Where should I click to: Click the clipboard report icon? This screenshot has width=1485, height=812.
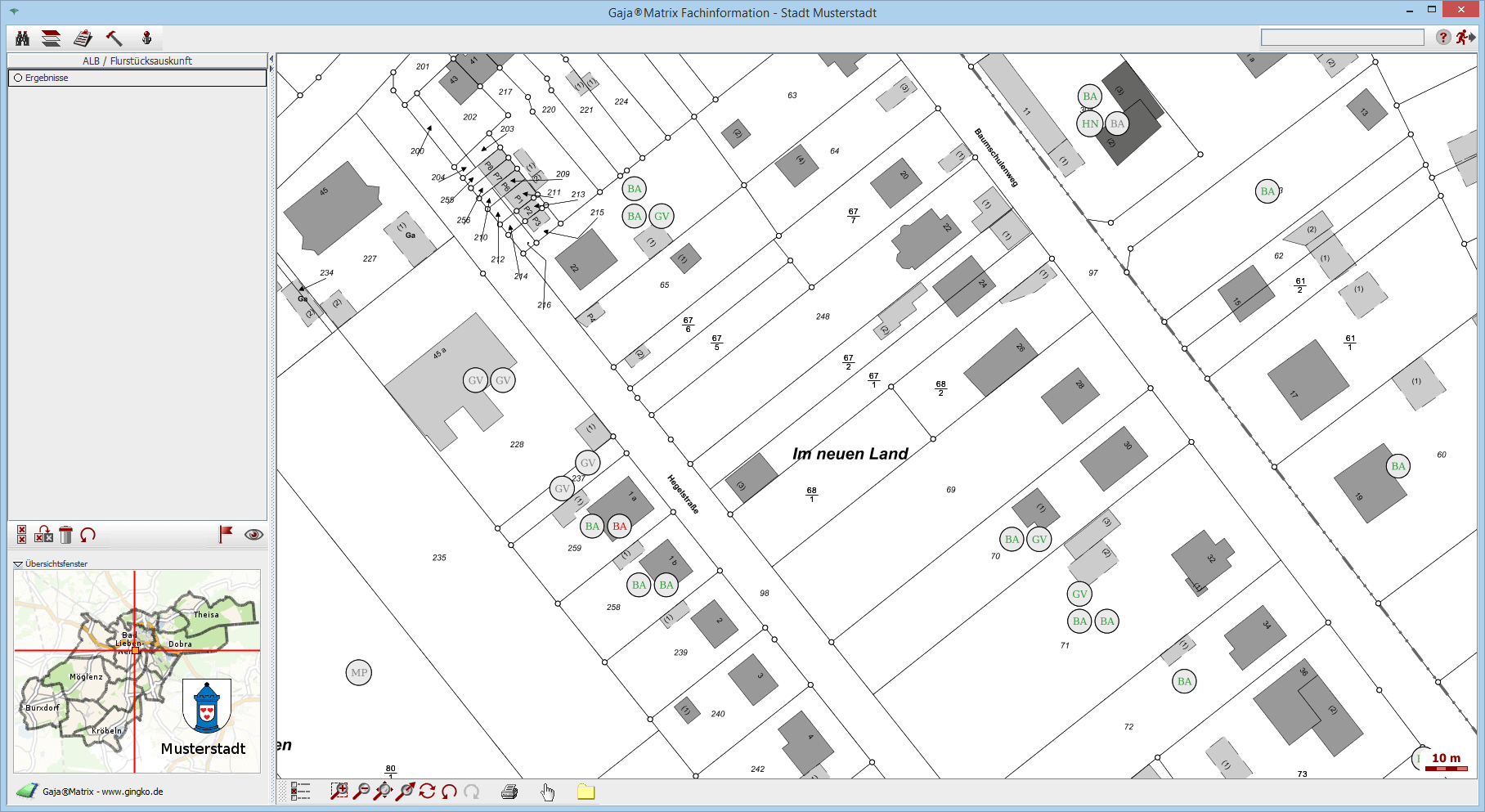coord(83,38)
